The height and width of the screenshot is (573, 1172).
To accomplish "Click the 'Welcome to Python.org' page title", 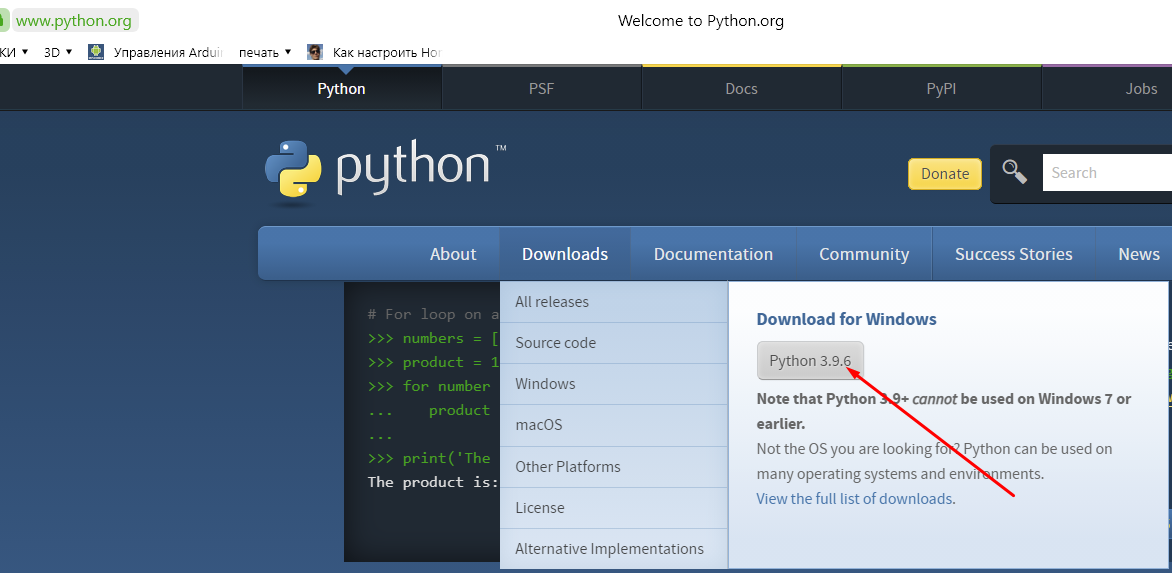I will 700,21.
